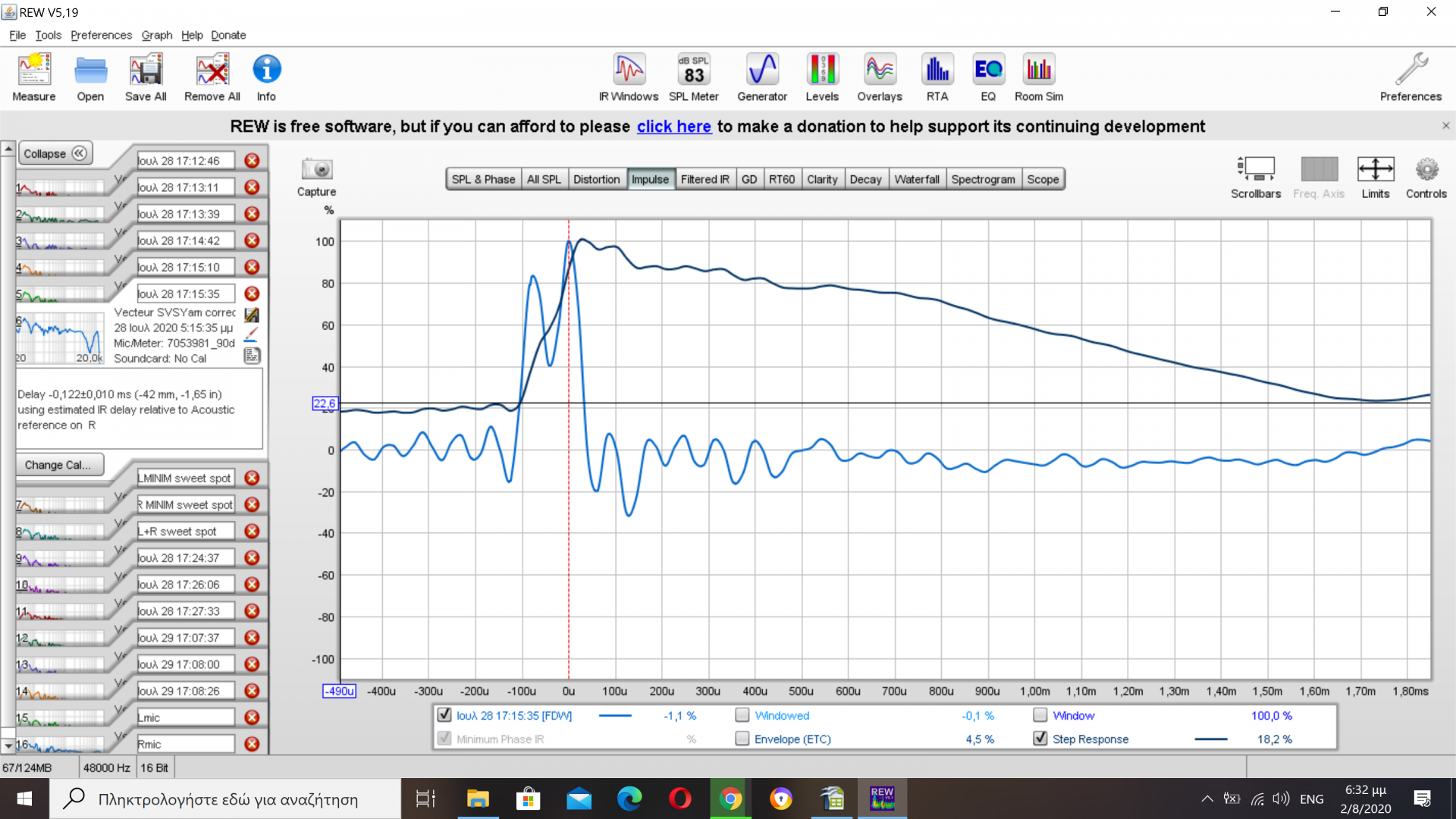Open the Room Sim tool

1039,77
